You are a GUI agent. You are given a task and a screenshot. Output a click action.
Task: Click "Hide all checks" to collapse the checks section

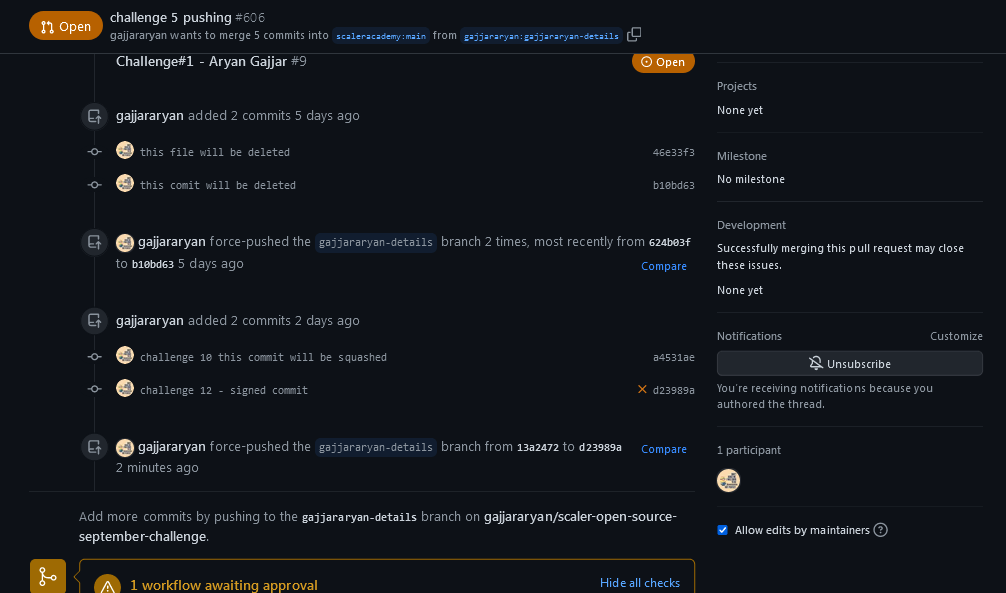[639, 583]
